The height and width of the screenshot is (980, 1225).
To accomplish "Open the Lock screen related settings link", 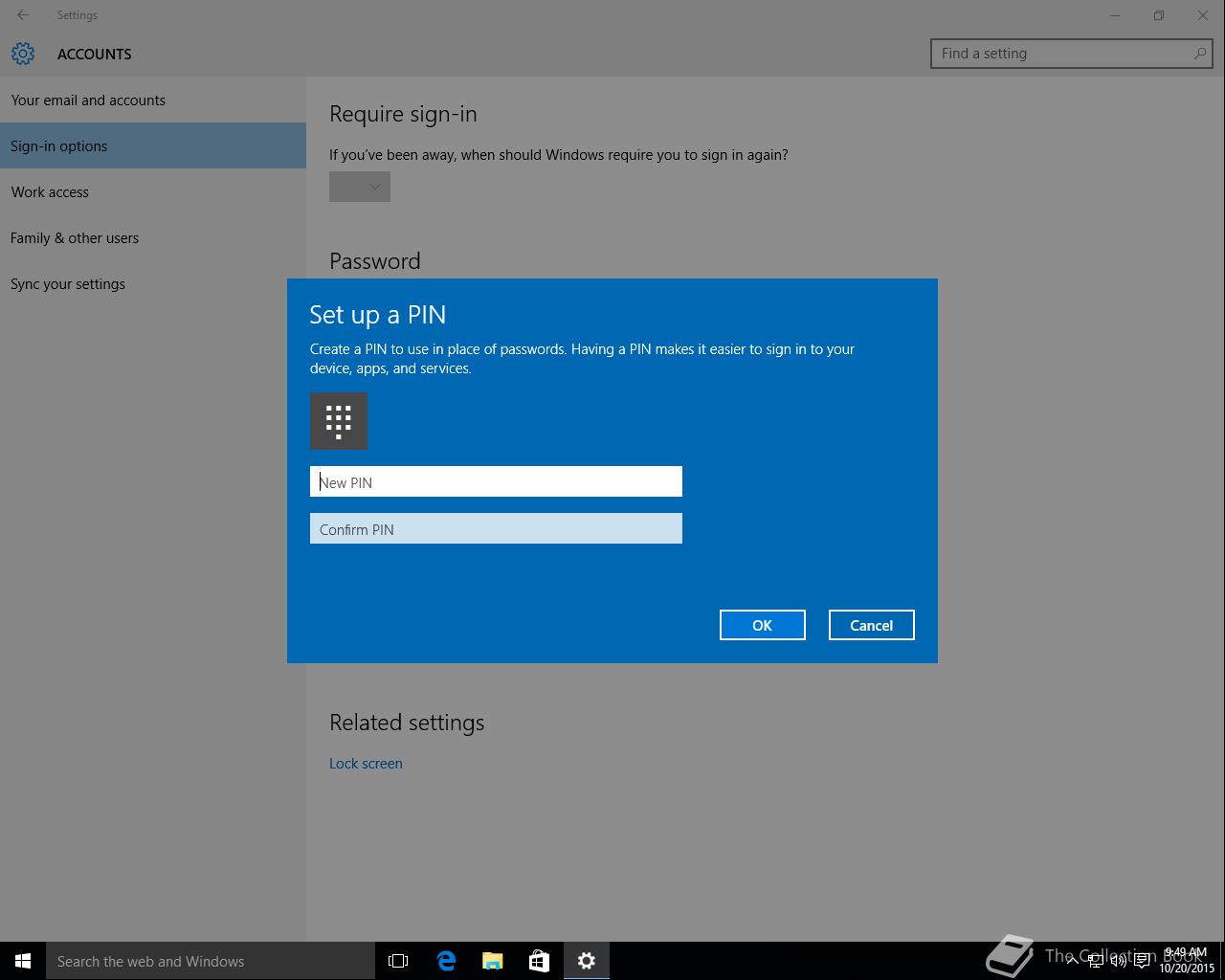I will click(366, 764).
